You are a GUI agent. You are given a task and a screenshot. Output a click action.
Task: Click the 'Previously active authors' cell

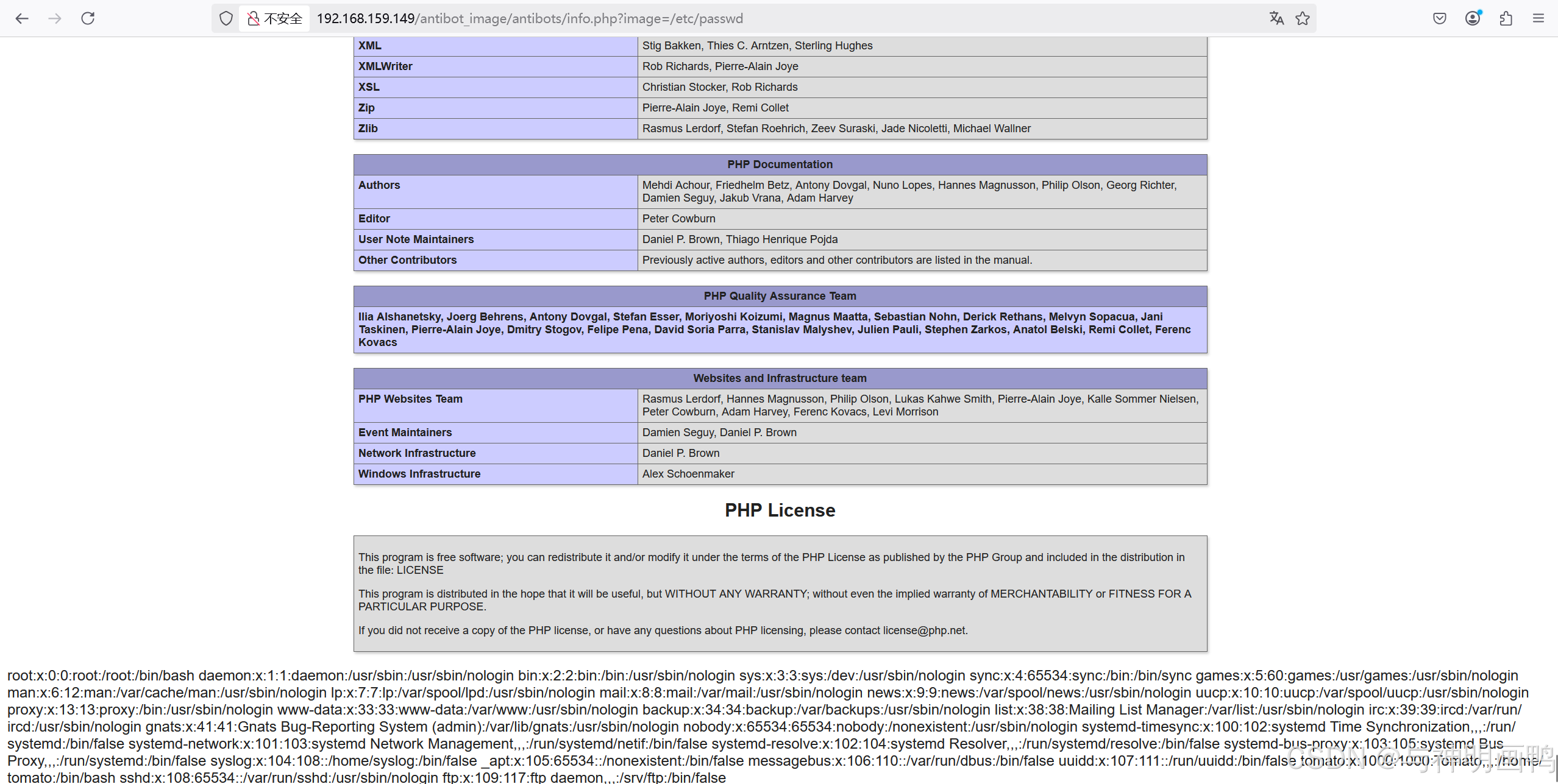[922, 260]
